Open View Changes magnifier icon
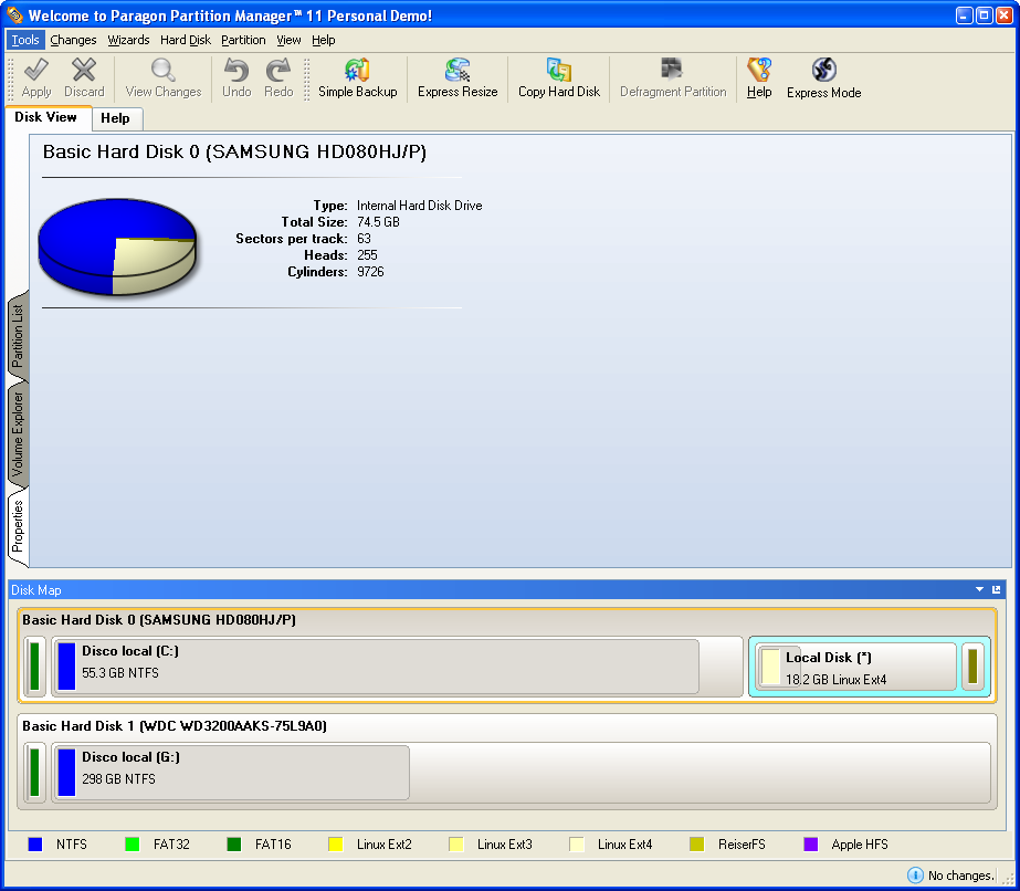The width and height of the screenshot is (1020, 891). click(163, 69)
